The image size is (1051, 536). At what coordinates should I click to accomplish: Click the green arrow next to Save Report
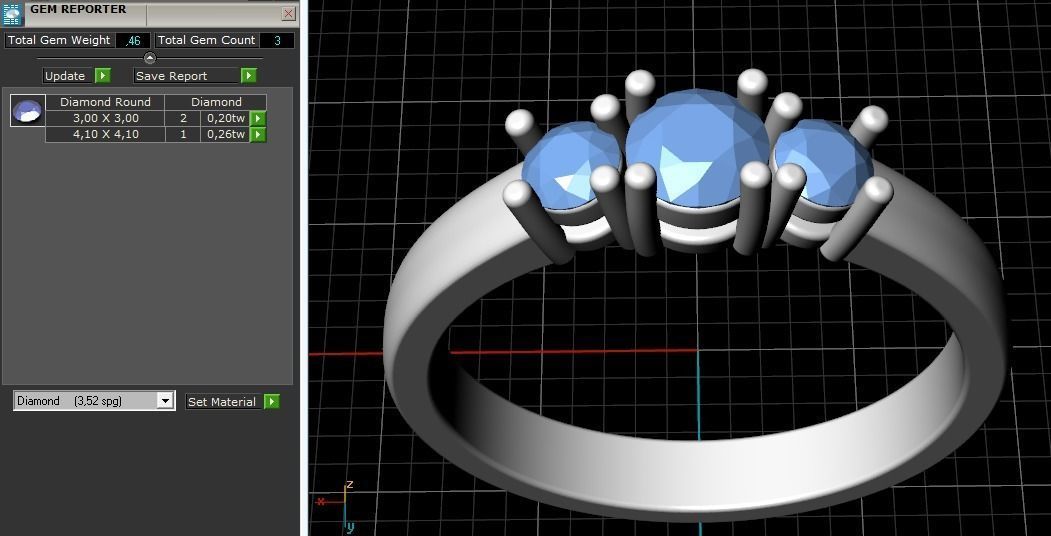249,76
